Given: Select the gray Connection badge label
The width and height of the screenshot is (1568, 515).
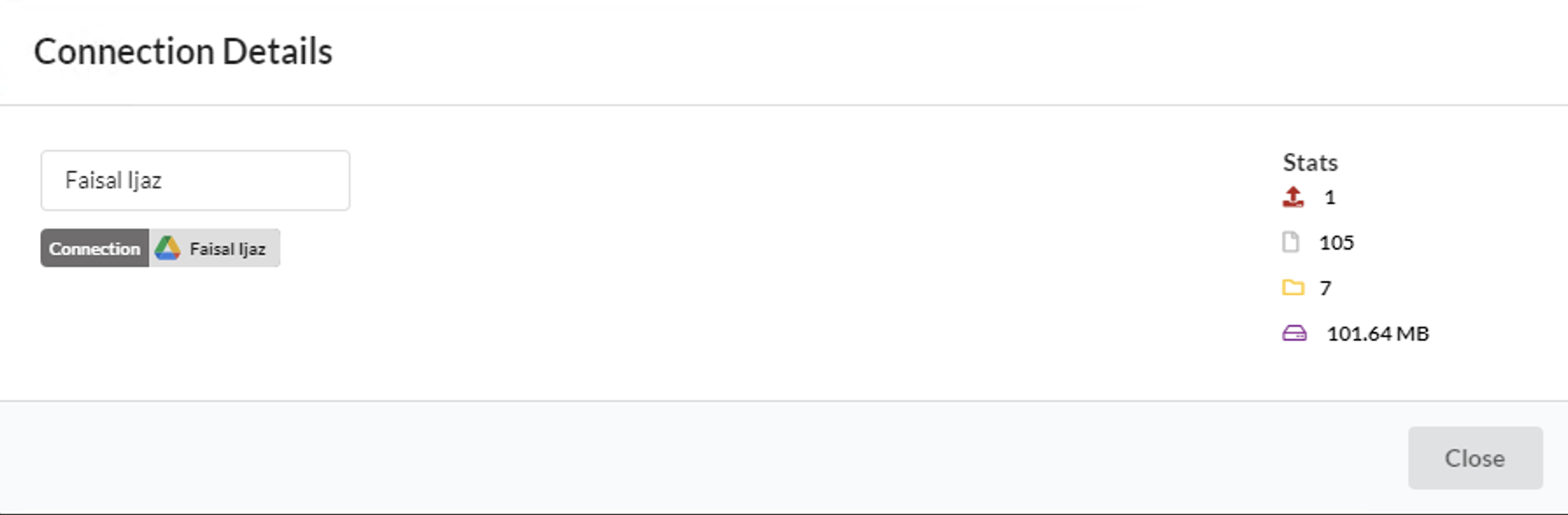Looking at the screenshot, I should 95,249.
